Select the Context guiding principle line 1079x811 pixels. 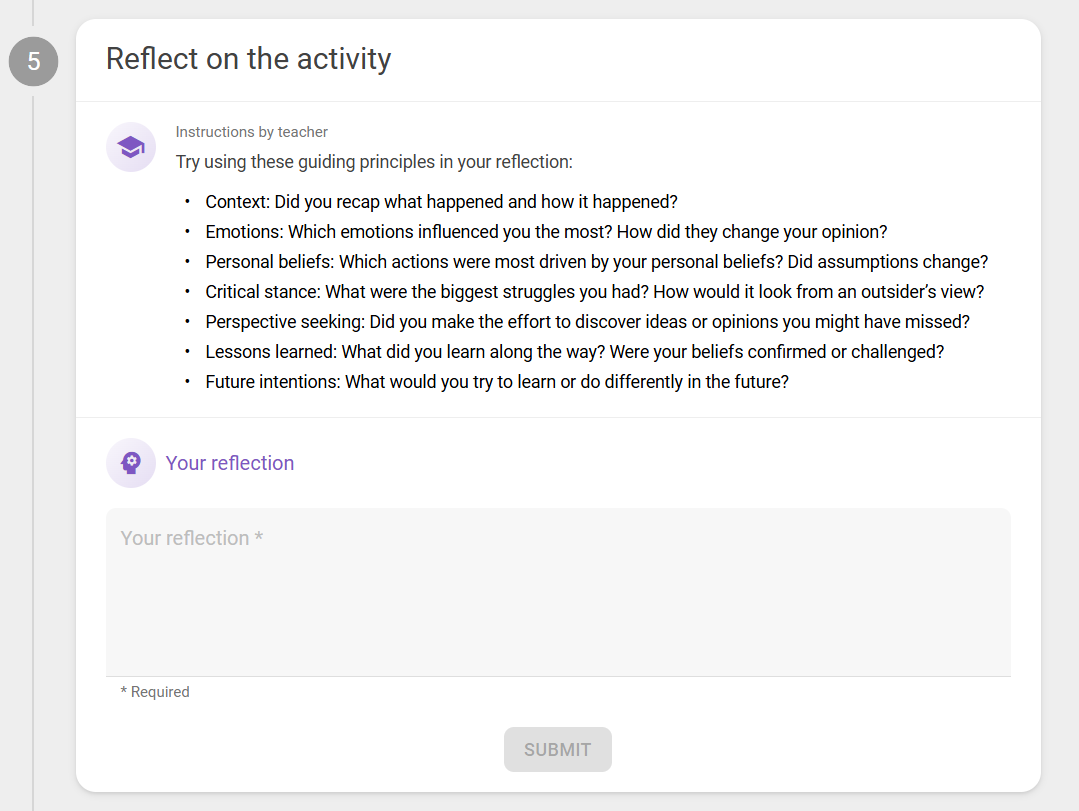pyautogui.click(x=441, y=202)
